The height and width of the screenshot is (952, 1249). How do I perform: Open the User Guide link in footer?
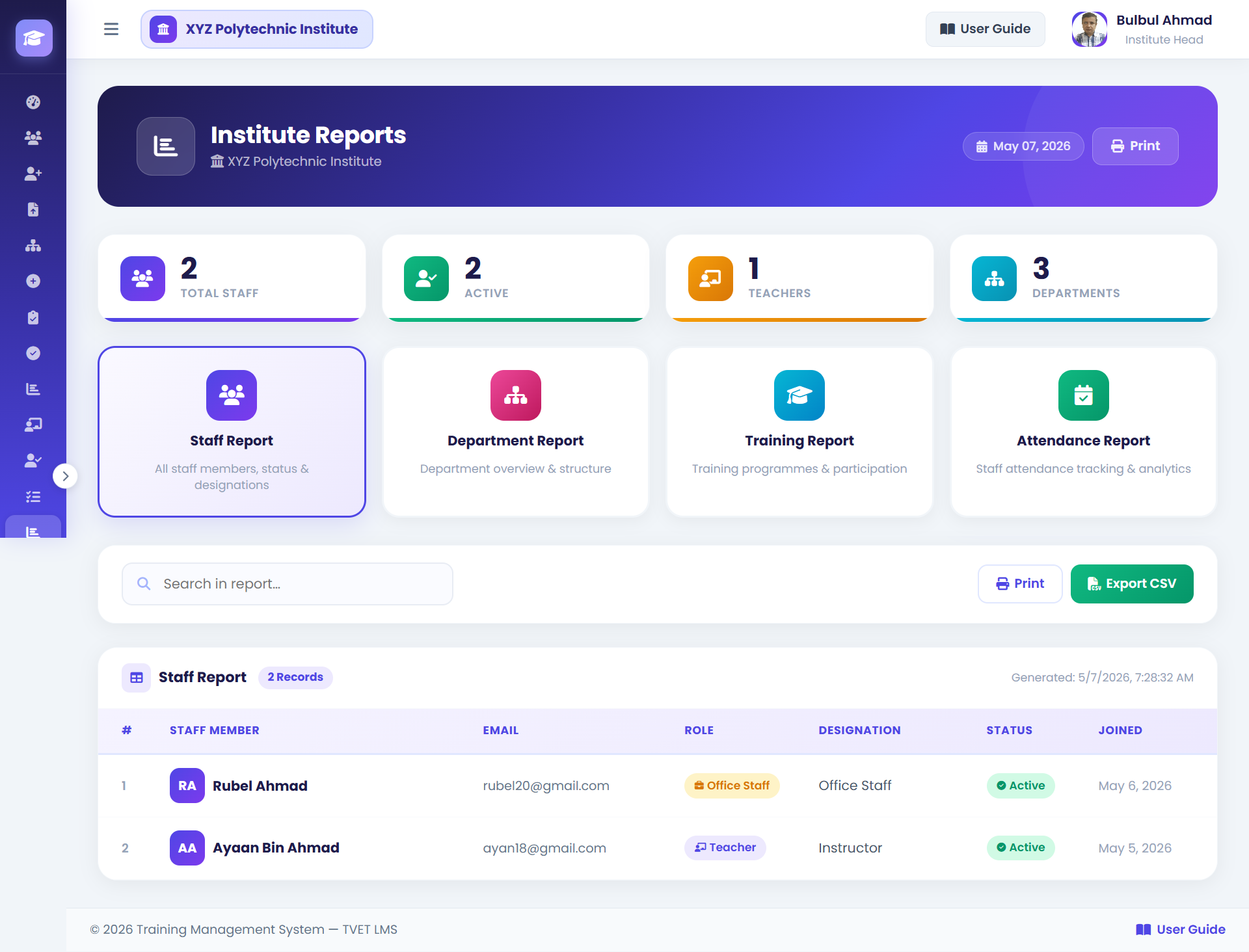point(1181,930)
